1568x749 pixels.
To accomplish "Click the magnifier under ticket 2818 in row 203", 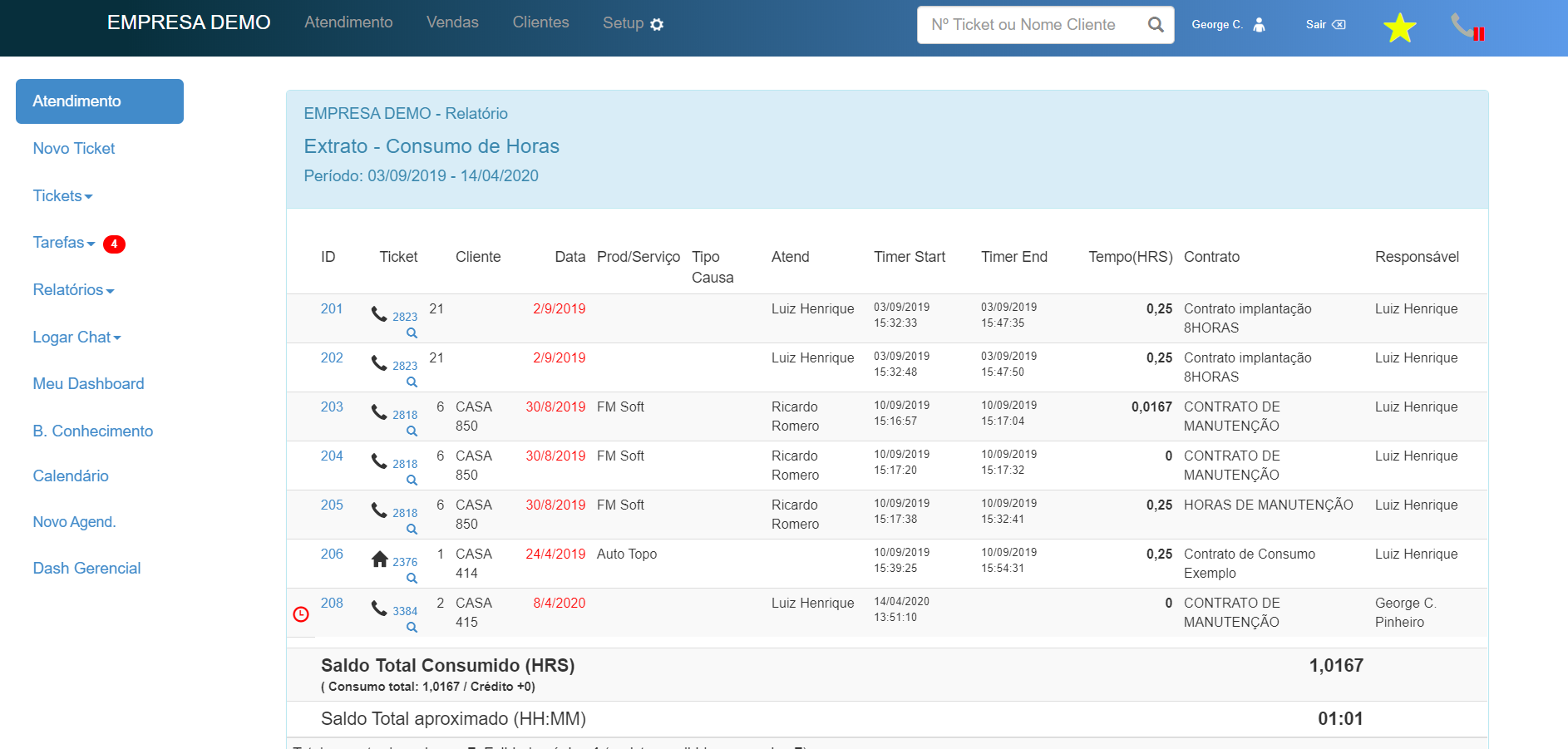I will (x=412, y=431).
